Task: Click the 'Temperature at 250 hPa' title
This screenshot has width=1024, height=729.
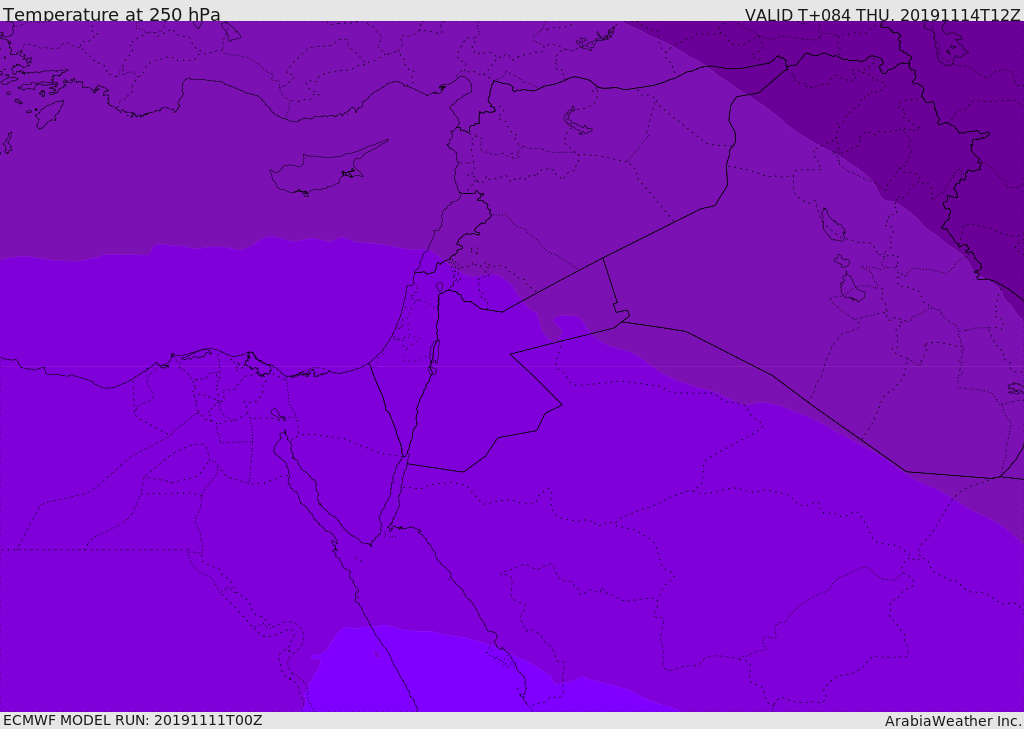Action: pos(112,14)
